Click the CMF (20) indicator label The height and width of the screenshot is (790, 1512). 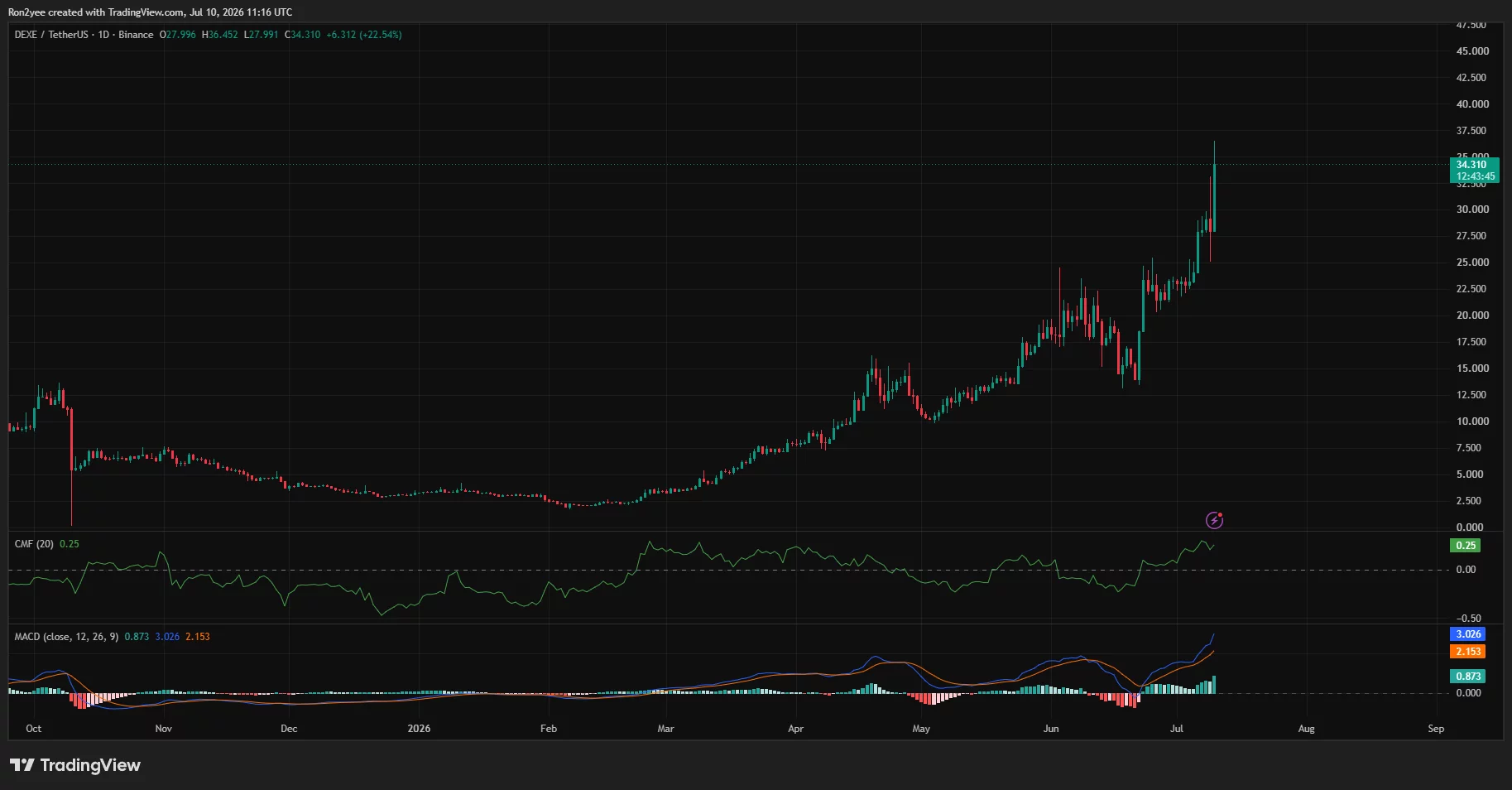coord(34,544)
